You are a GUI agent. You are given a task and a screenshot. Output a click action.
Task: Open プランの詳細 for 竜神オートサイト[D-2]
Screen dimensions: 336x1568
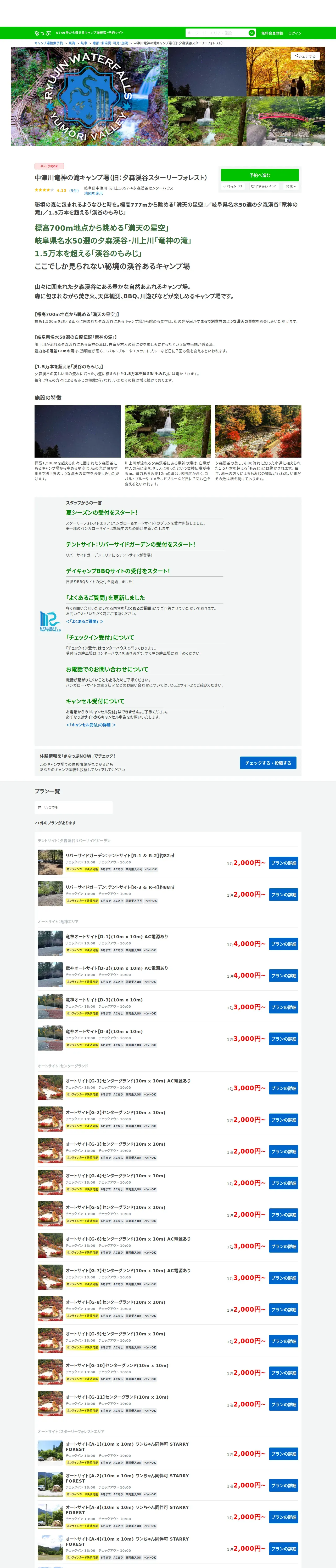pos(284,976)
